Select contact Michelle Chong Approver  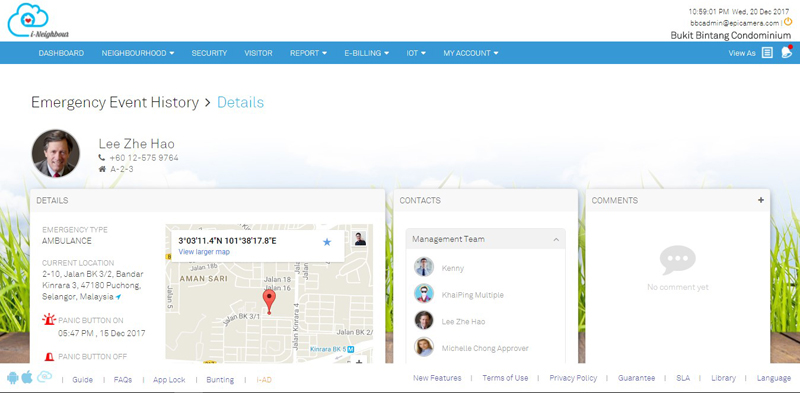click(x=485, y=348)
